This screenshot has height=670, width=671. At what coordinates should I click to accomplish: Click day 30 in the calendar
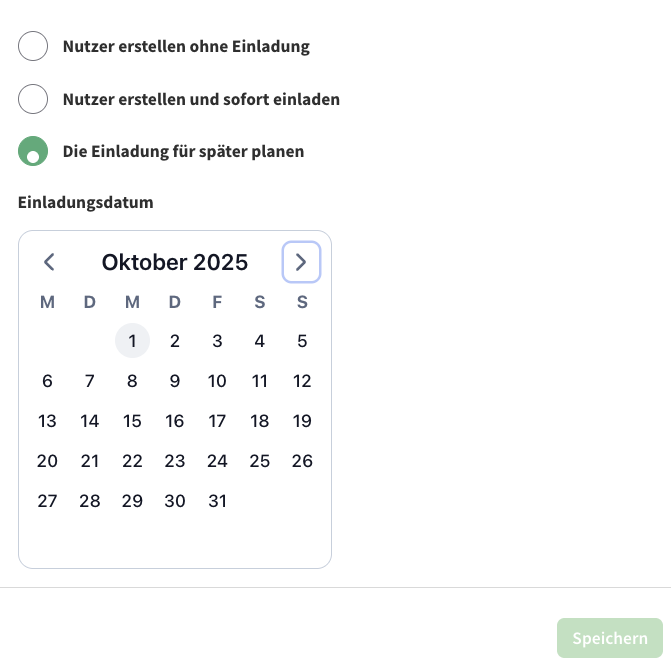pyautogui.click(x=175, y=501)
